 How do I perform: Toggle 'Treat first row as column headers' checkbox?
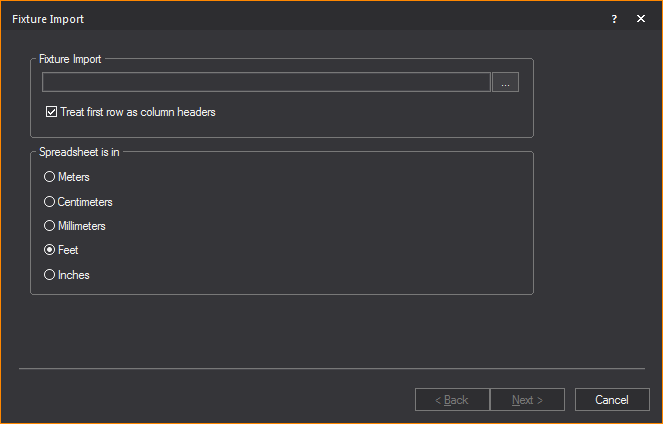tap(52, 112)
